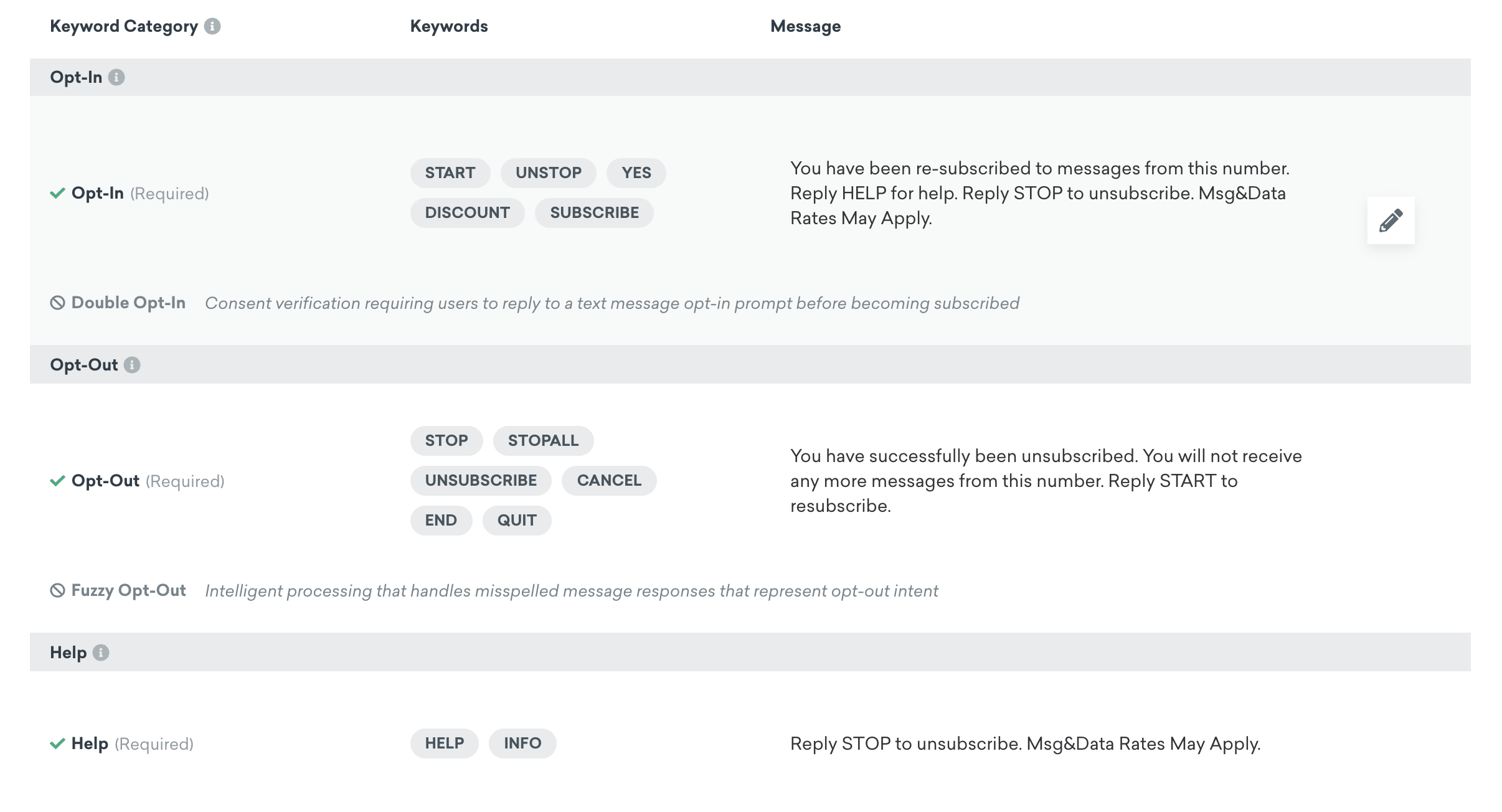Click the Opt-In section header bar
The width and height of the screenshot is (1502, 812).
click(750, 77)
